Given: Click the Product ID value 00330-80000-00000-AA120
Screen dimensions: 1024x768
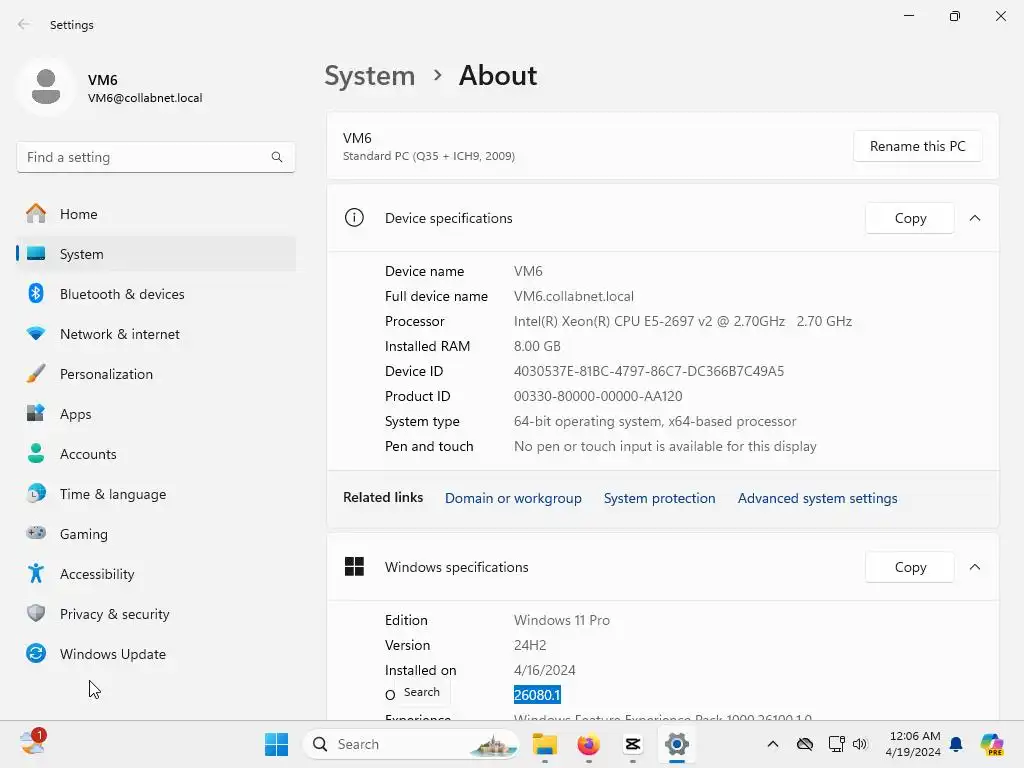Looking at the screenshot, I should (598, 396).
